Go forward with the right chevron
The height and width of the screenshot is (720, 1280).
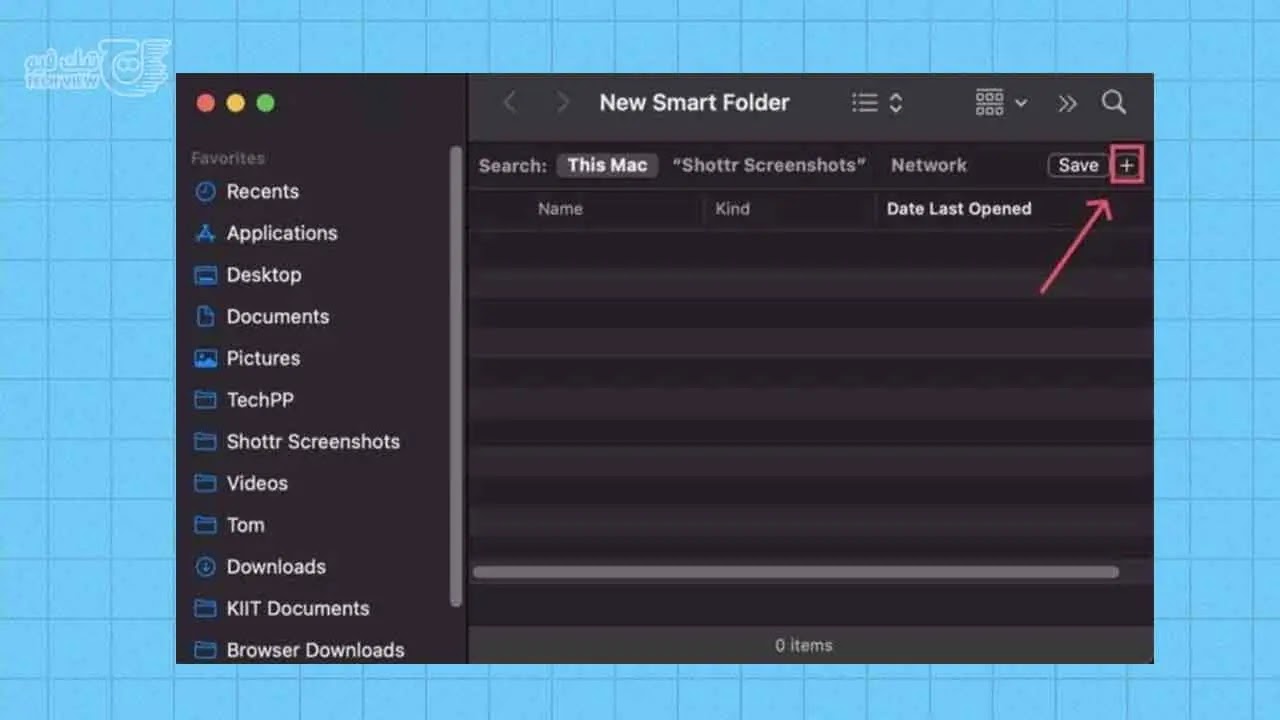click(x=563, y=102)
